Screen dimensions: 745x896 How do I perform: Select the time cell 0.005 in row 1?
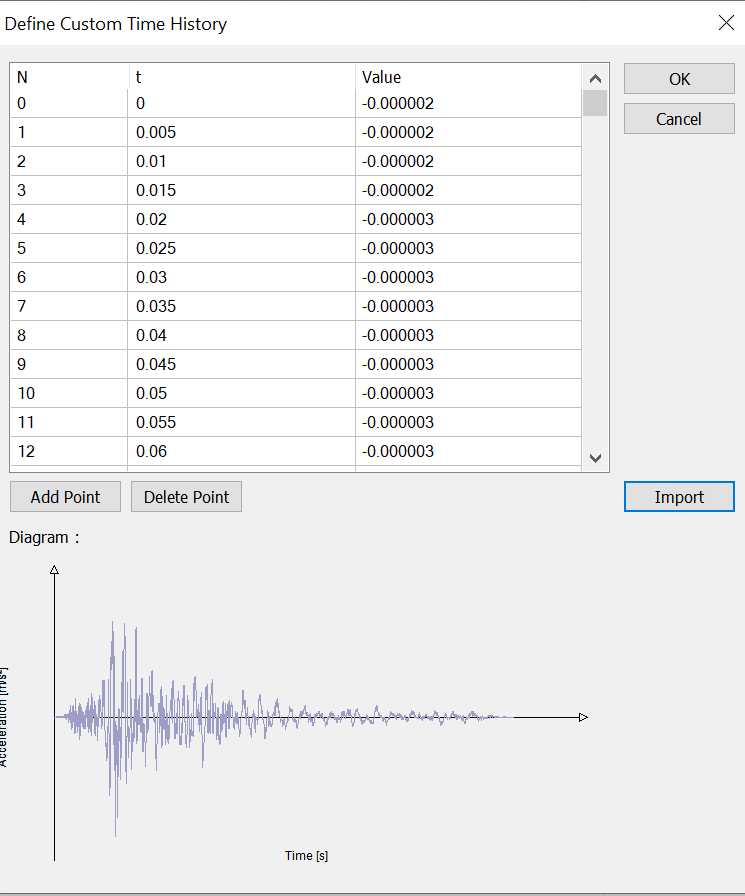click(241, 132)
